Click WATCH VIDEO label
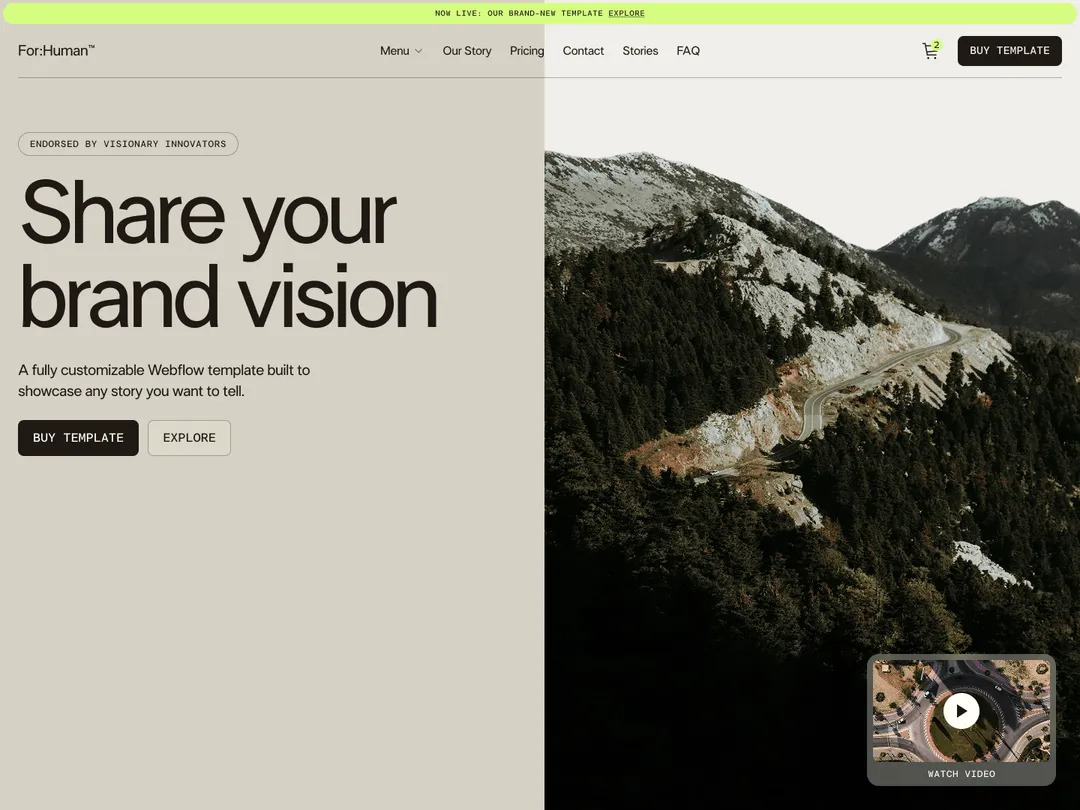Viewport: 1080px width, 810px height. pyautogui.click(x=961, y=773)
